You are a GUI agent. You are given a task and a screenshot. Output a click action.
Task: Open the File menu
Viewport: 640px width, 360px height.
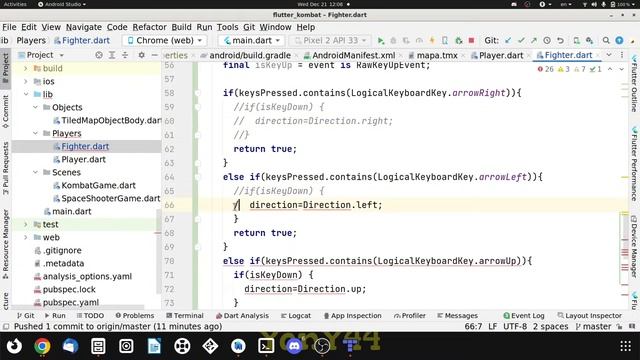[9, 27]
